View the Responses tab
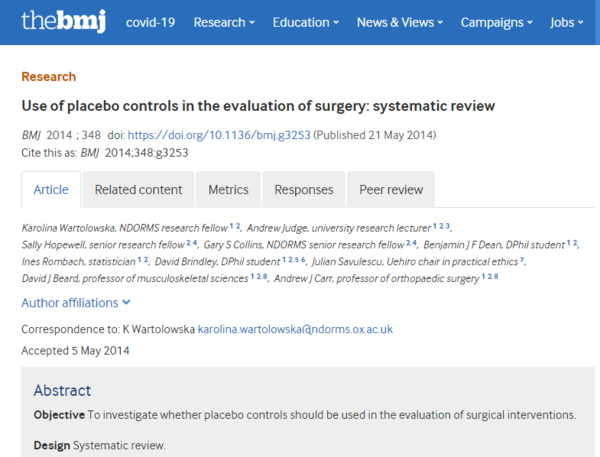 click(x=304, y=189)
